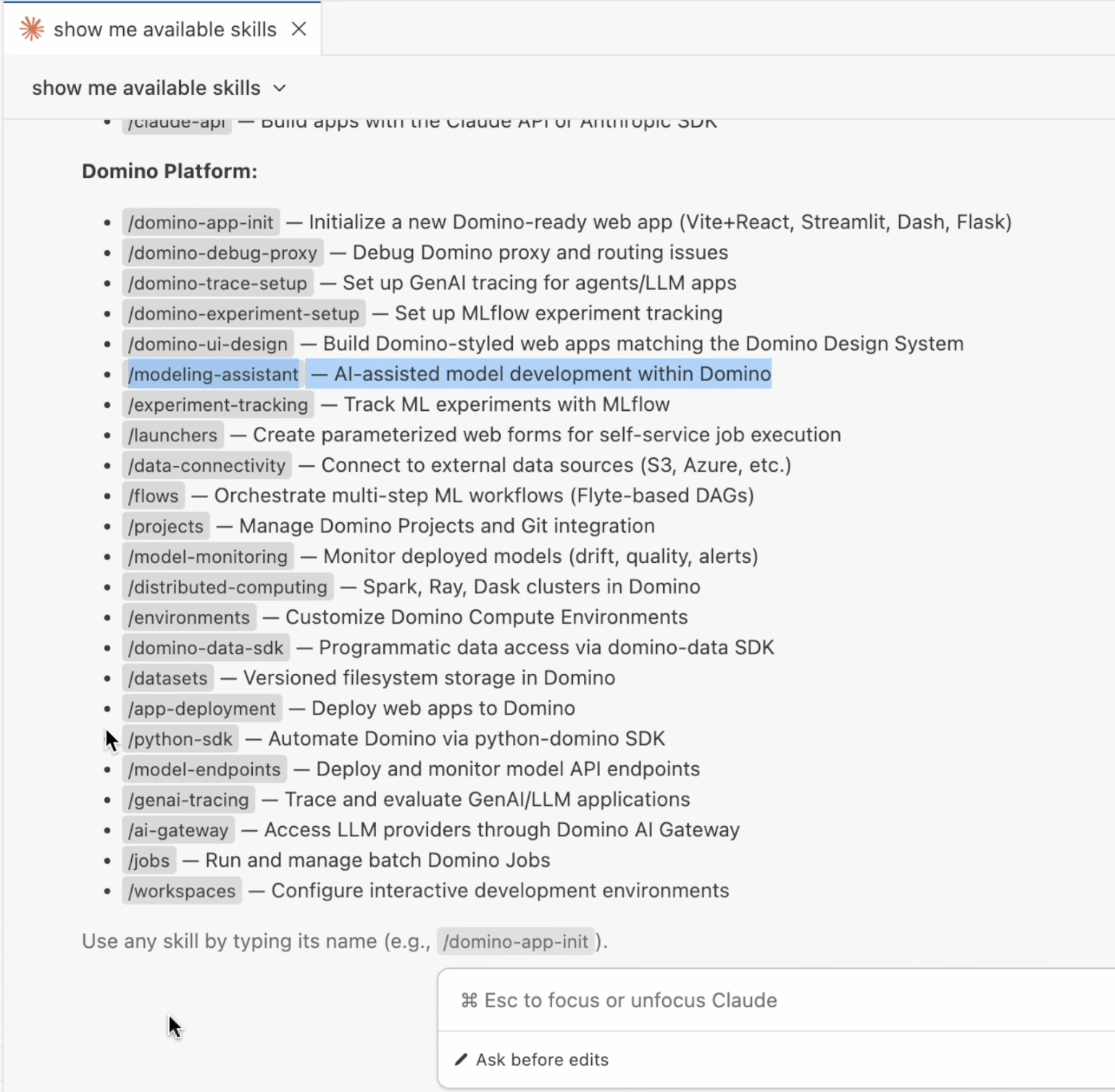The image size is (1115, 1092).
Task: Click the /ai-gateway skill tag
Action: (178, 830)
